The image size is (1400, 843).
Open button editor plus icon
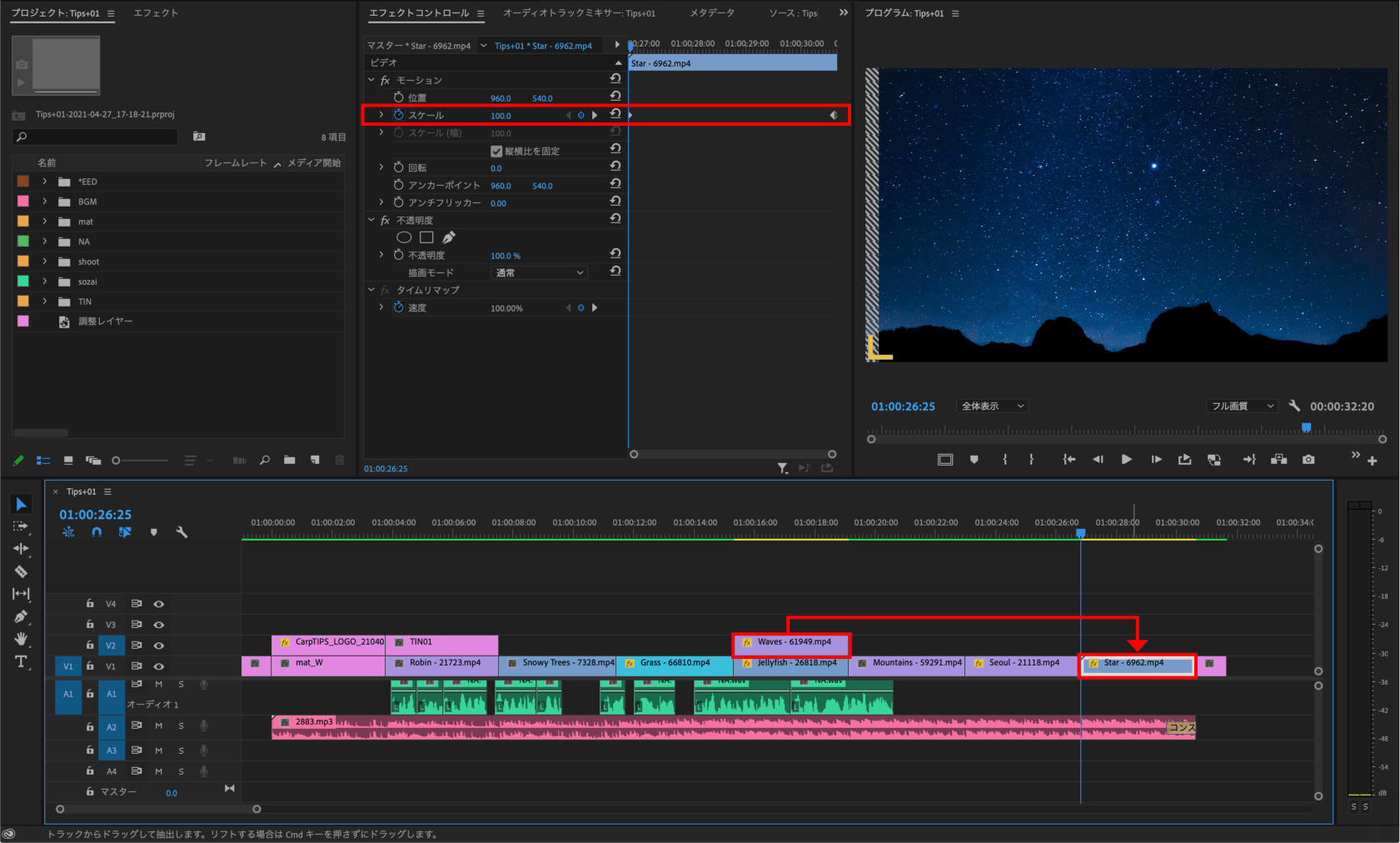click(1373, 461)
